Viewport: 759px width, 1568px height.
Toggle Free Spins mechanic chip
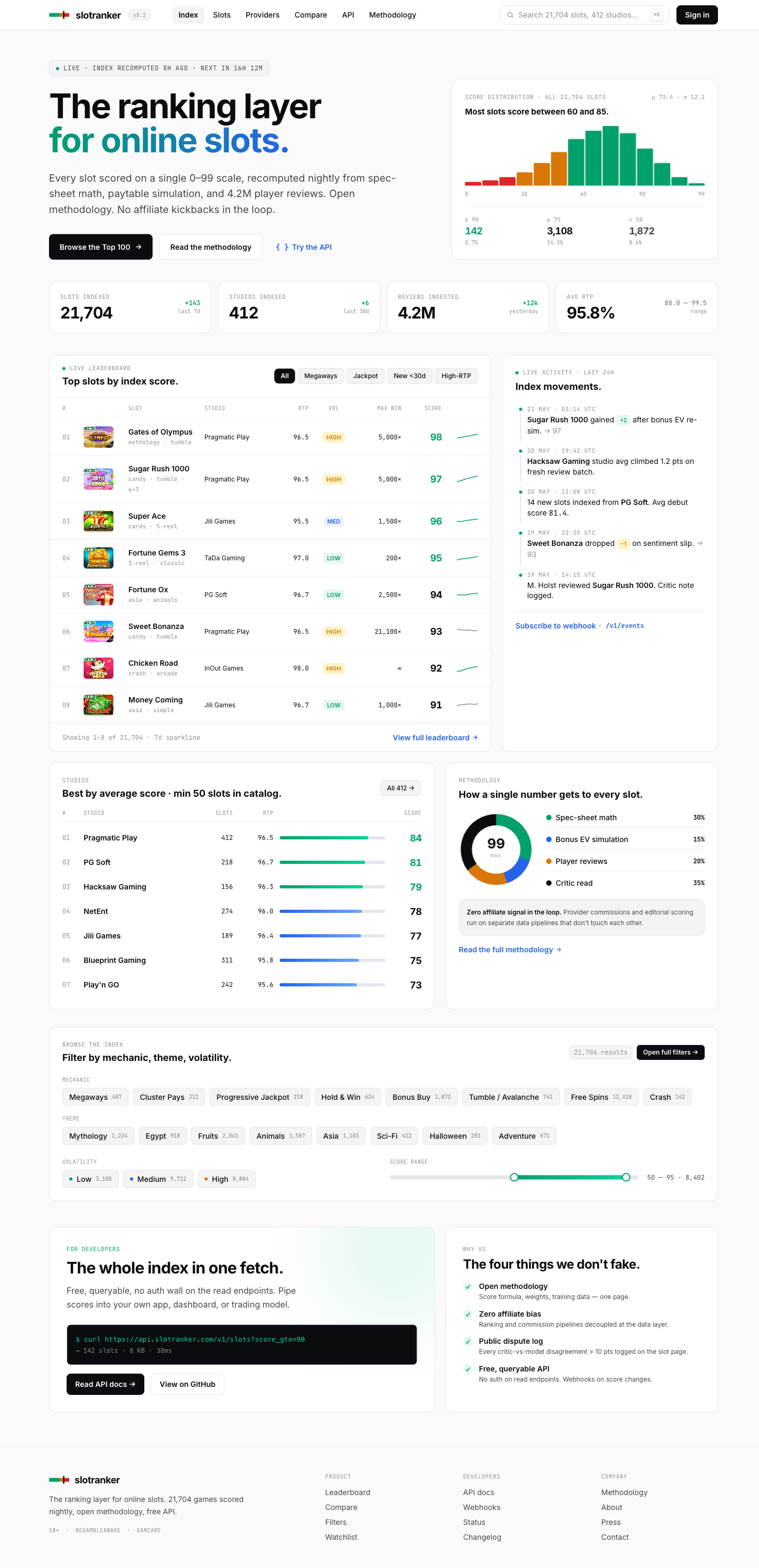pyautogui.click(x=601, y=1097)
